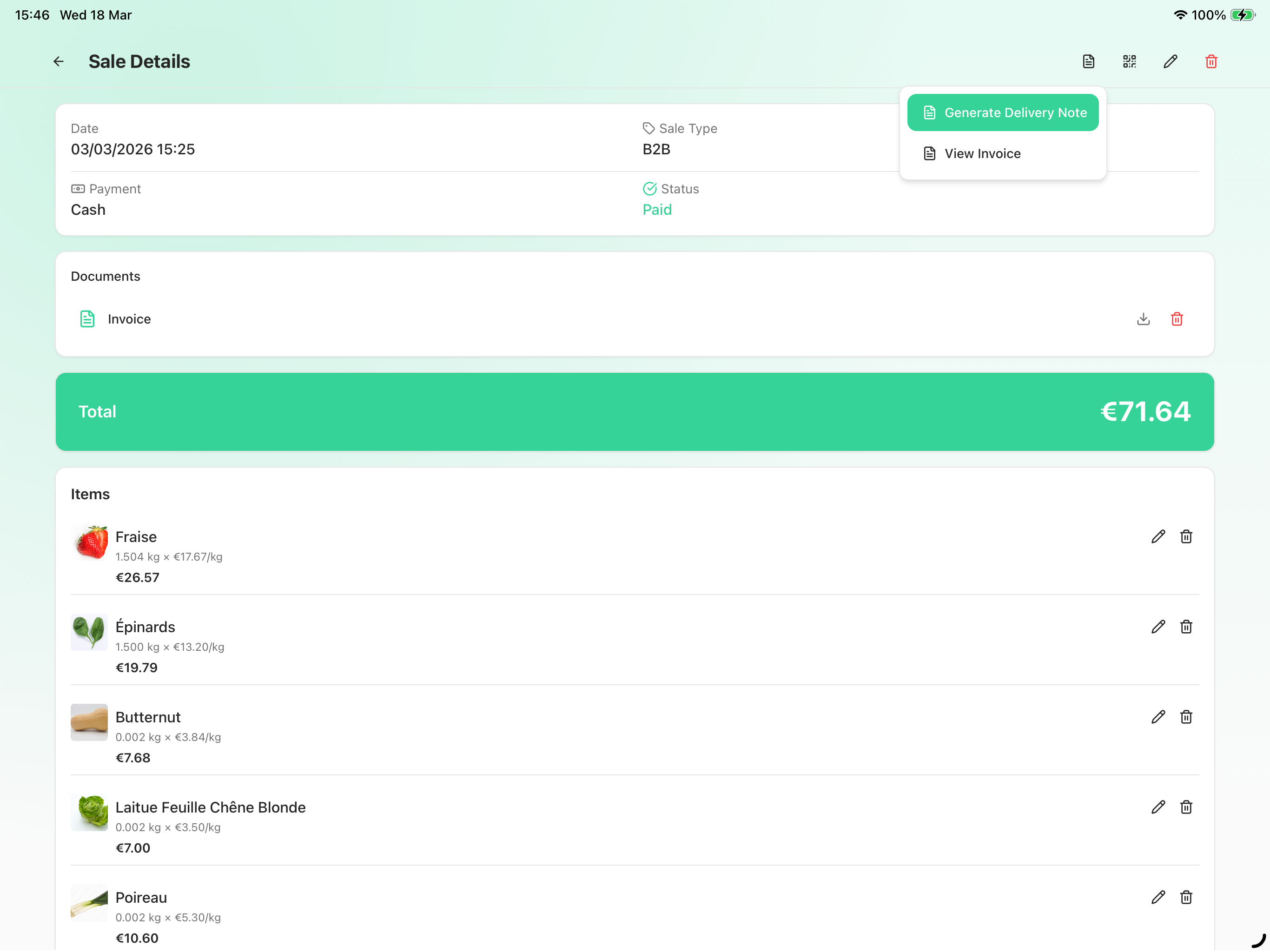Edit the Épinards item
This screenshot has height=952, width=1270.
pos(1158,627)
